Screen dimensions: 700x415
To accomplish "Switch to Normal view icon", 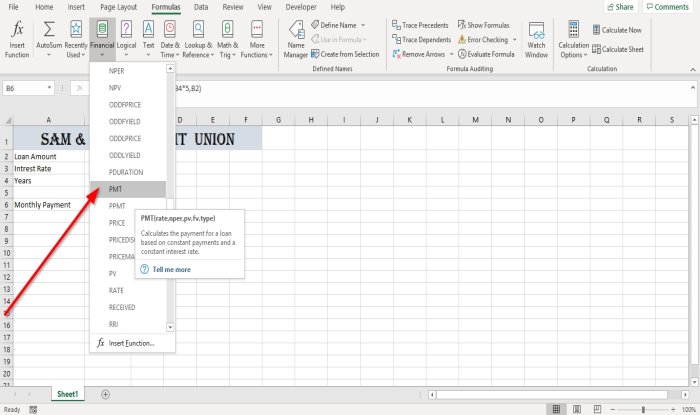I will coord(556,409).
